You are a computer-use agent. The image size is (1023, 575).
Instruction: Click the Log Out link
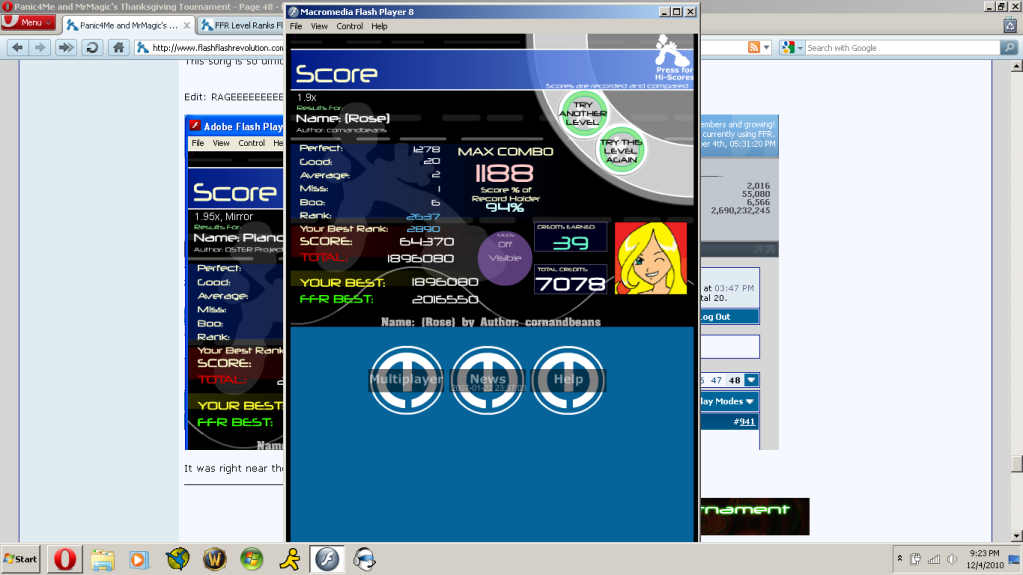(714, 317)
